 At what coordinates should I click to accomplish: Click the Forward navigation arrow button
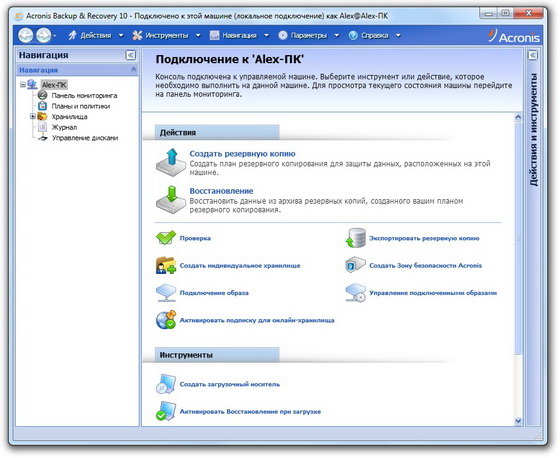pyautogui.click(x=44, y=35)
